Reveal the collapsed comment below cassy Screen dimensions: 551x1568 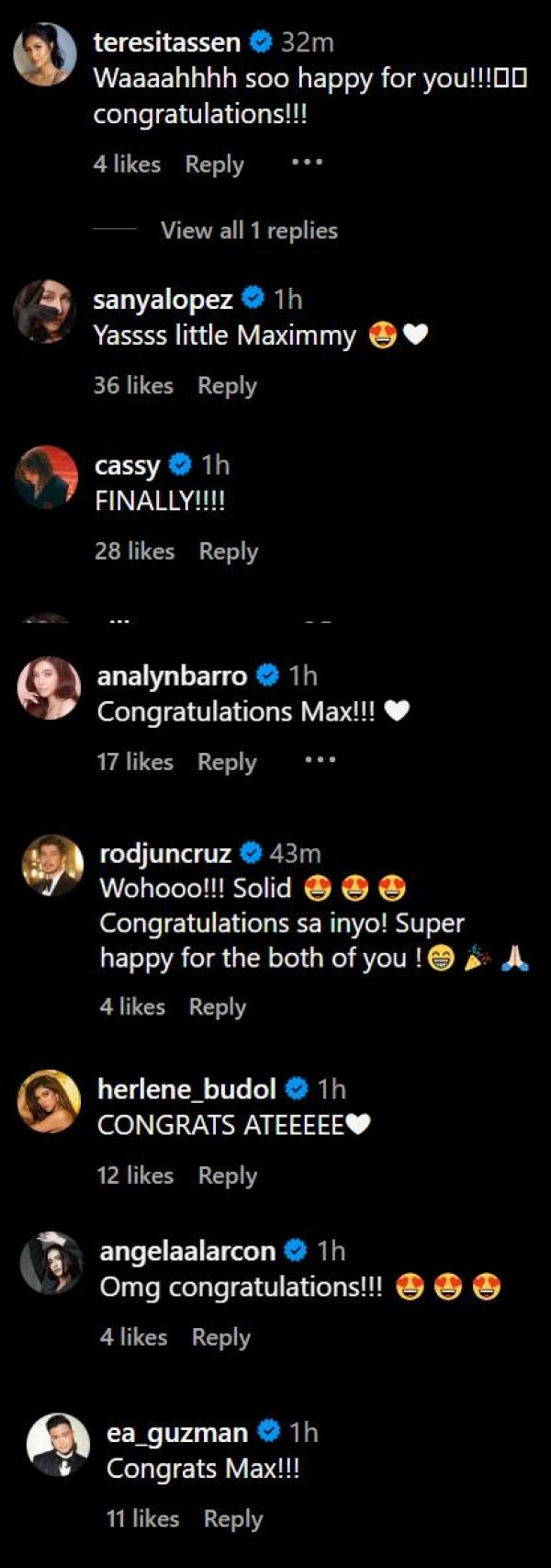[117, 619]
